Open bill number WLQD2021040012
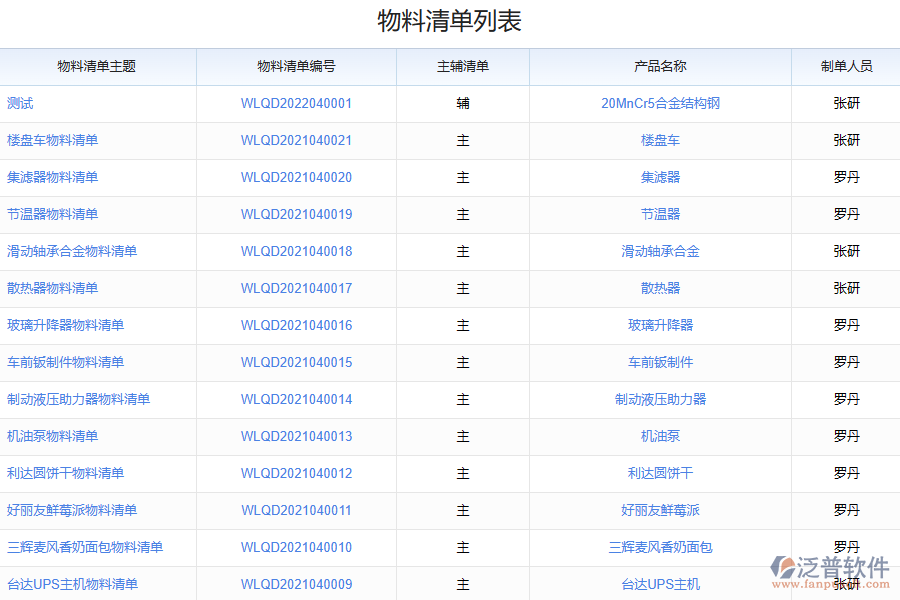The image size is (900, 600). pos(296,473)
